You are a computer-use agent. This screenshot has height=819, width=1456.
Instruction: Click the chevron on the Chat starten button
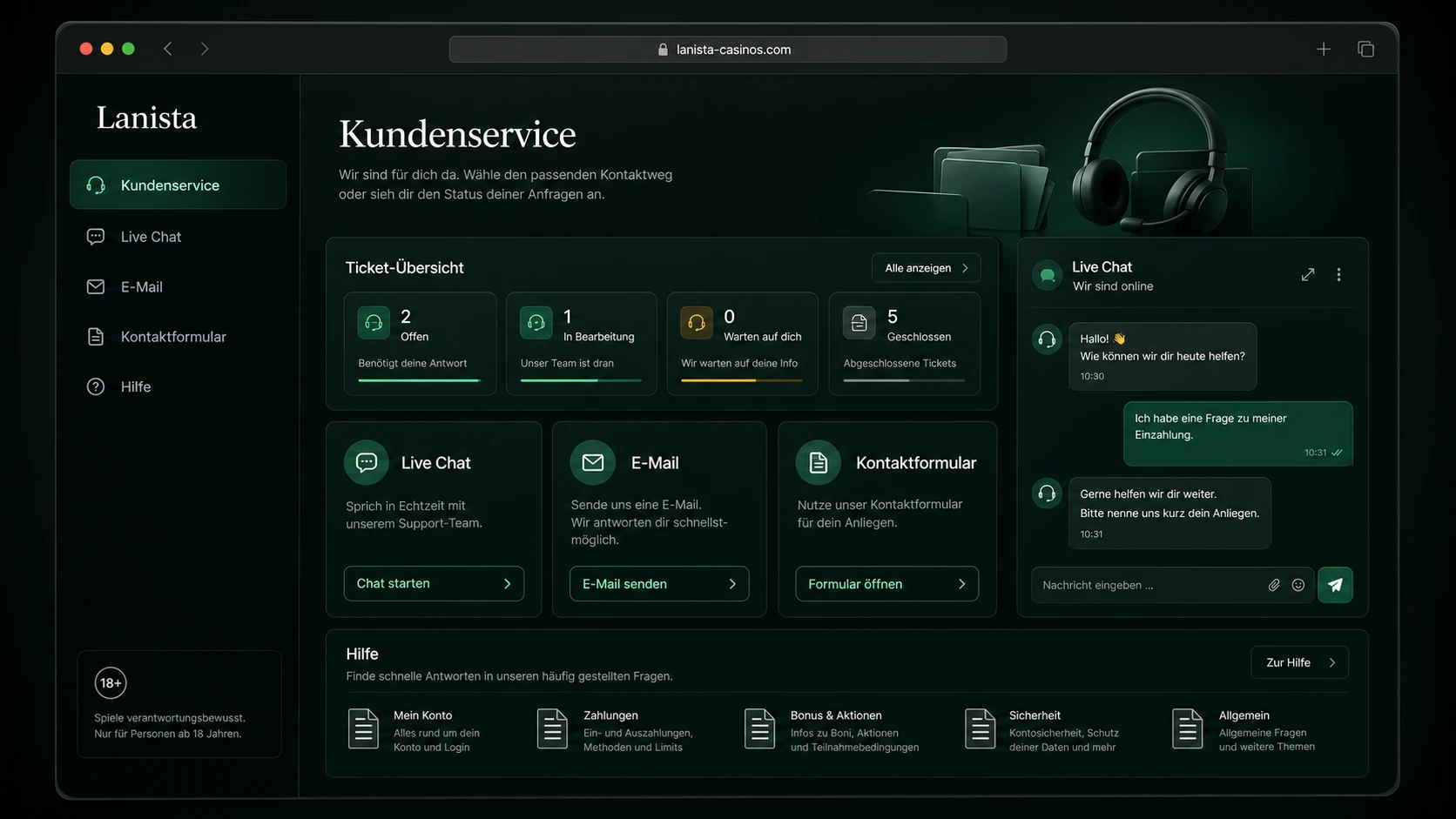point(508,584)
